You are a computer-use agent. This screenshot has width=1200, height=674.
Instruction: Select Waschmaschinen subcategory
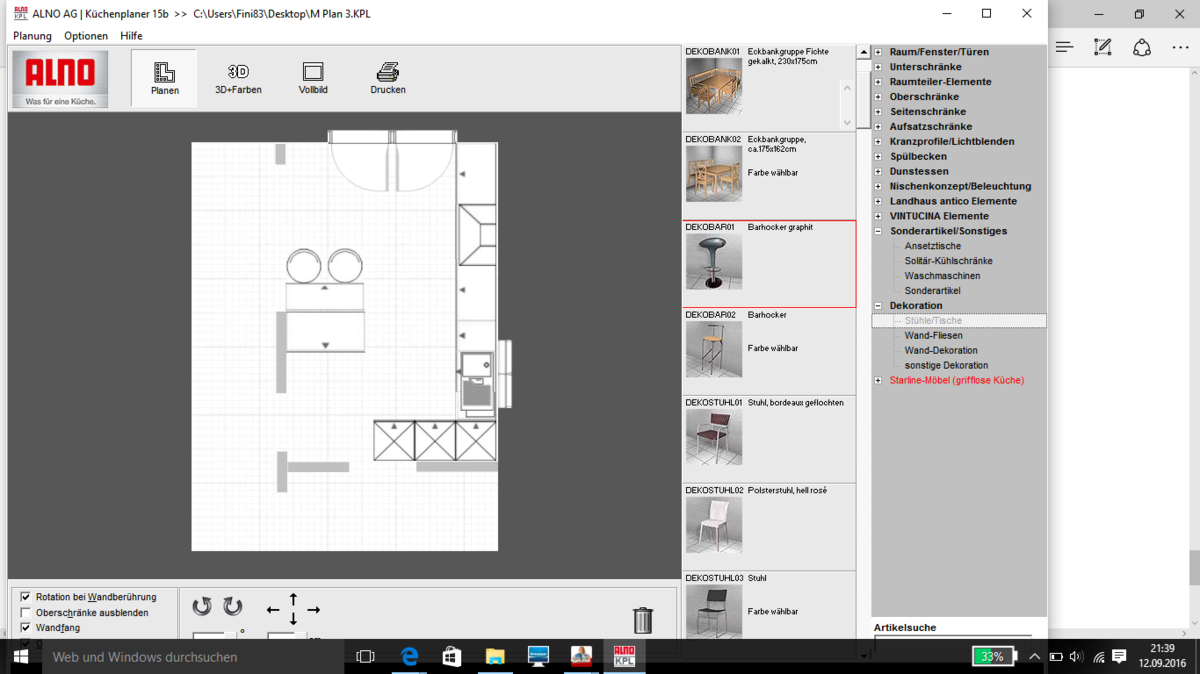pos(942,276)
